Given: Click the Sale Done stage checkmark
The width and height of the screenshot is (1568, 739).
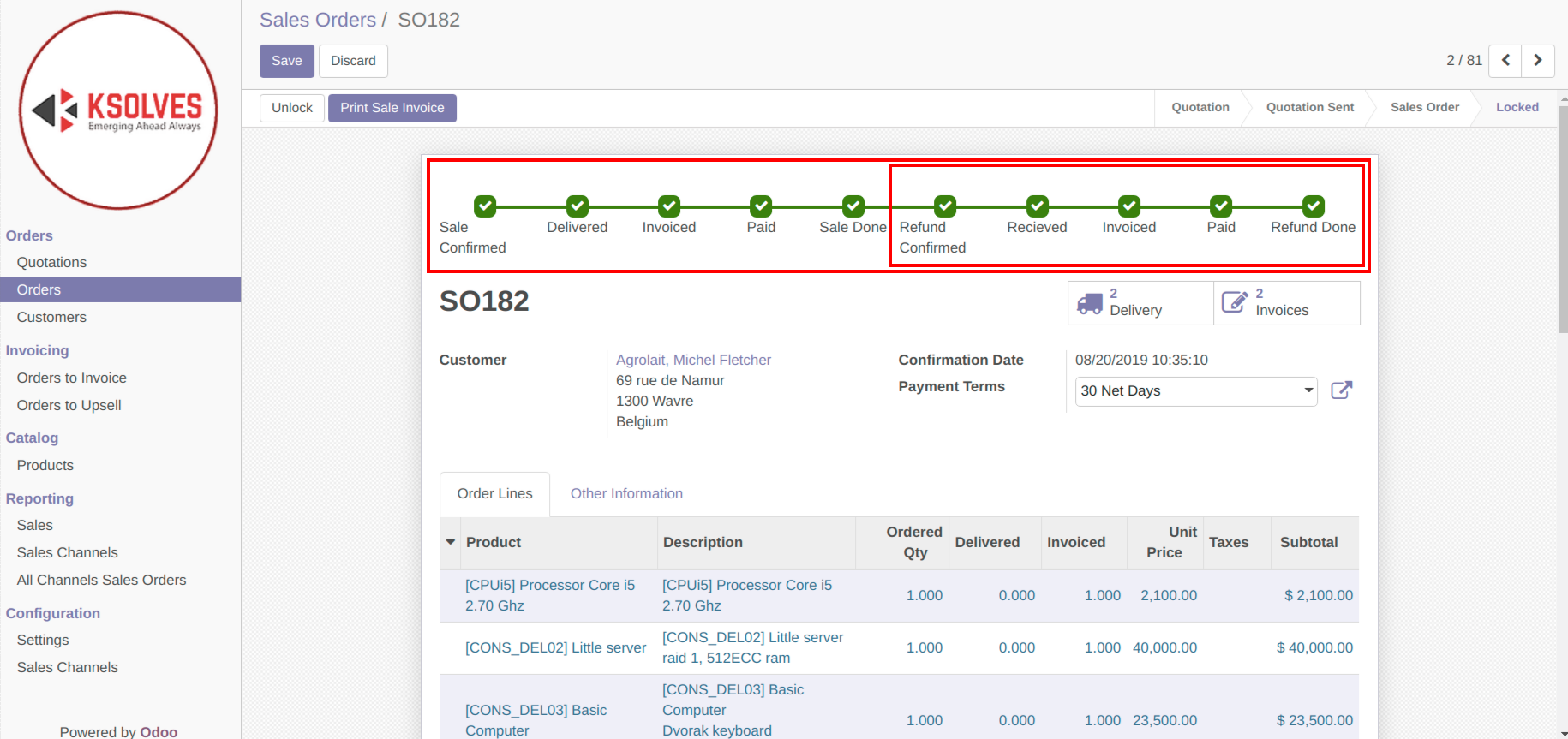Looking at the screenshot, I should tap(853, 206).
